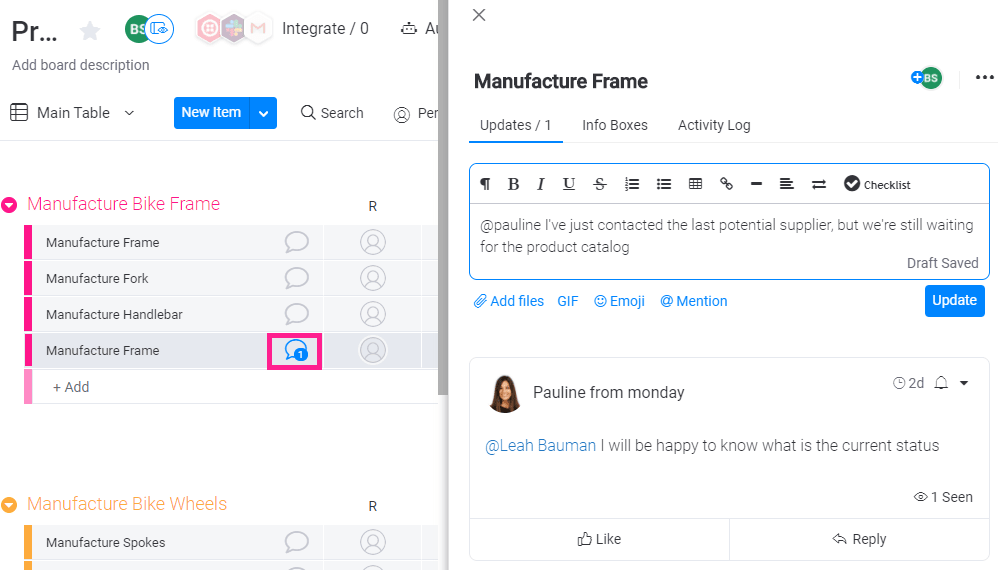Insert numbered list

(632, 184)
